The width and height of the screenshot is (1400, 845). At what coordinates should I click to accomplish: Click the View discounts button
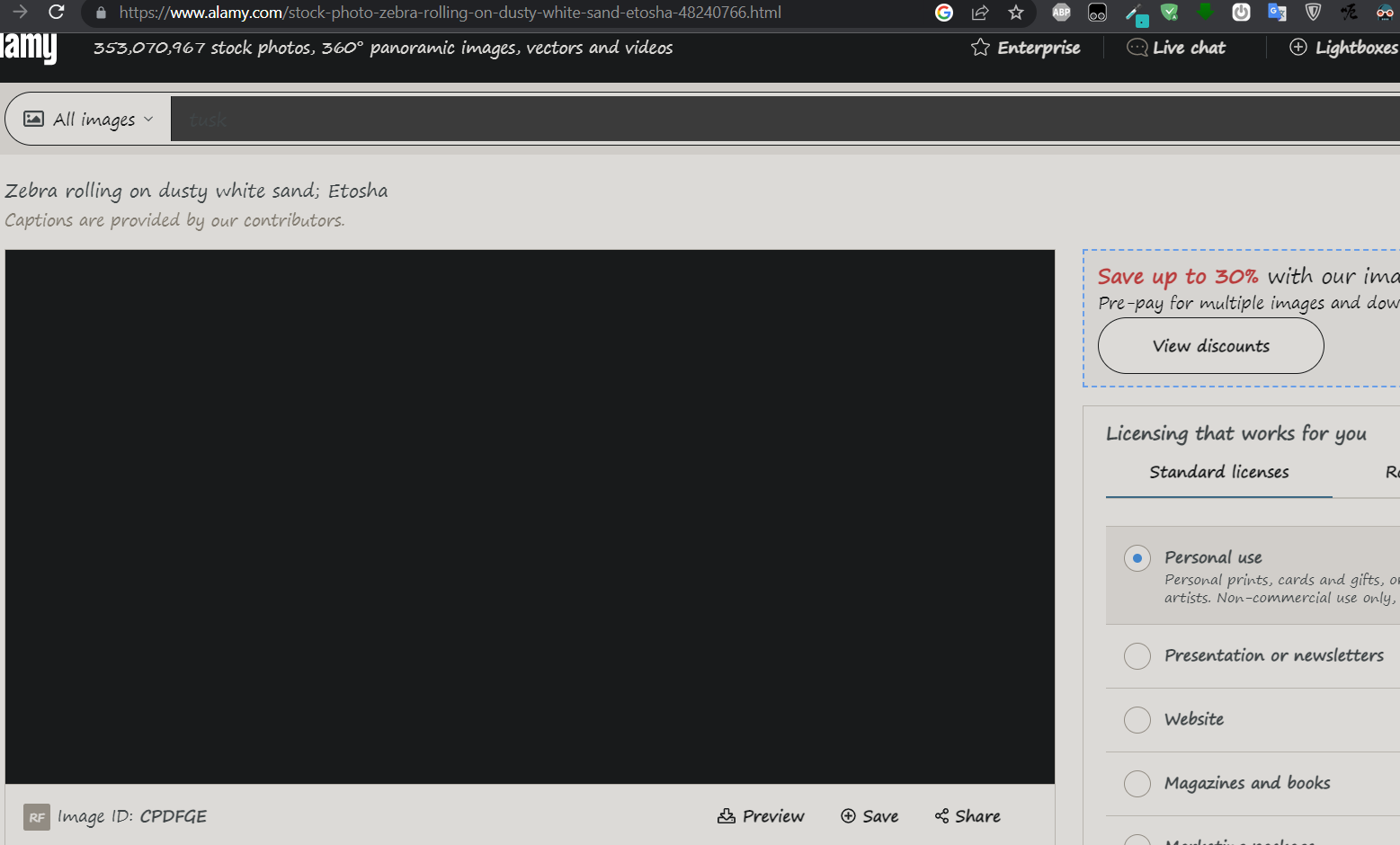pos(1210,345)
